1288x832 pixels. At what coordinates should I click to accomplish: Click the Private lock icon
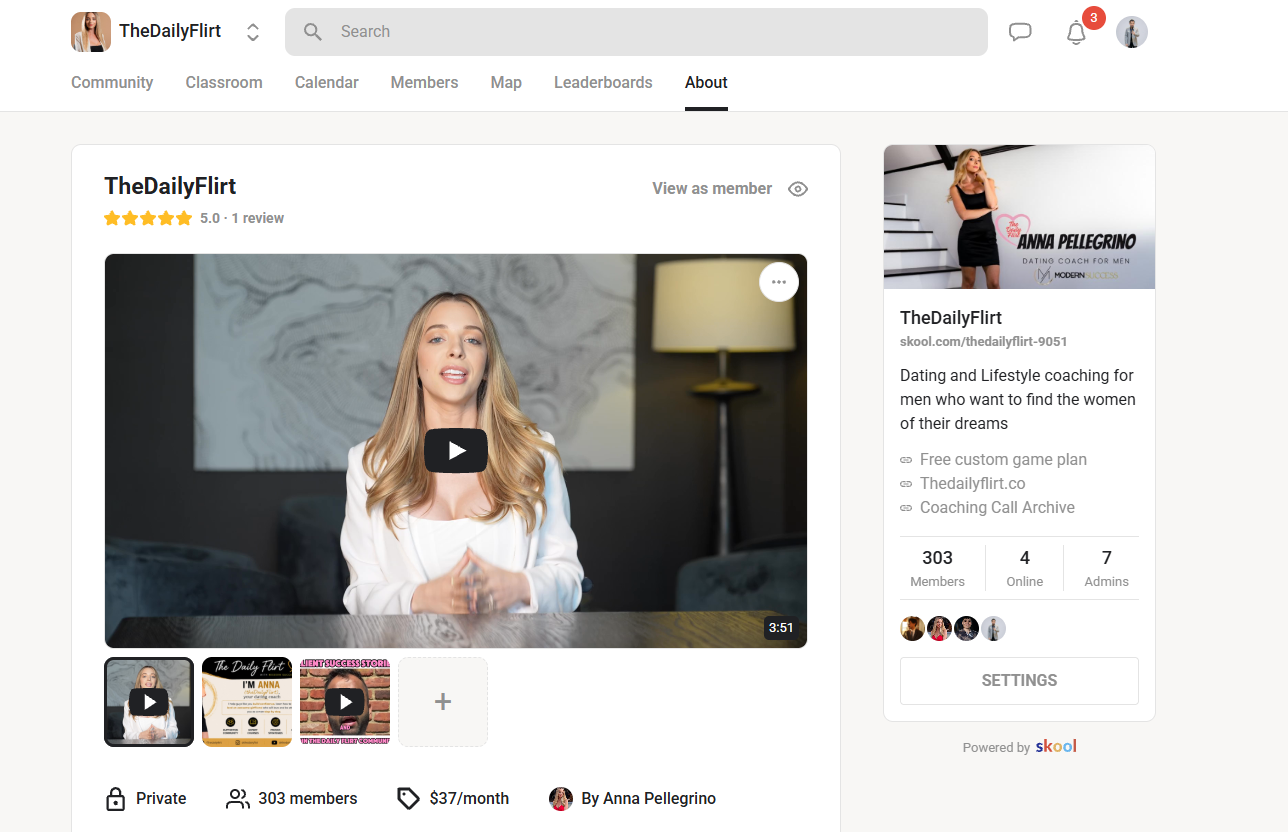[x=115, y=799]
